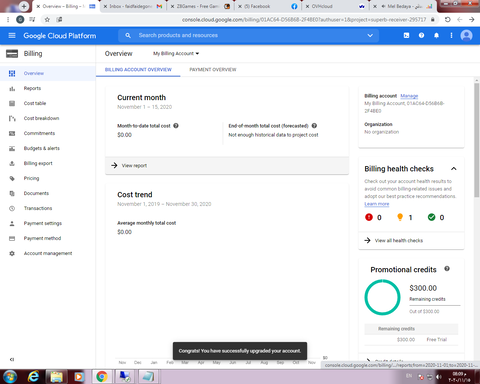Viewport: 480px width, 384px height.
Task: Click the Budgets & alerts icon in sidebar
Action: point(12,148)
